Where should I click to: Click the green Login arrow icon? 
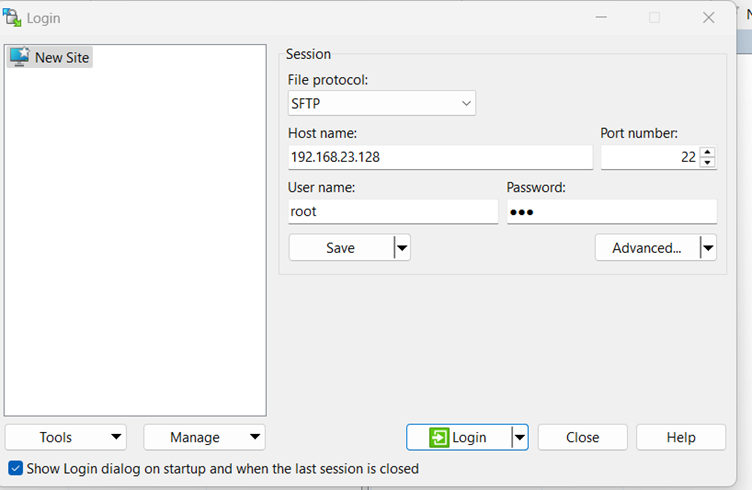(439, 437)
